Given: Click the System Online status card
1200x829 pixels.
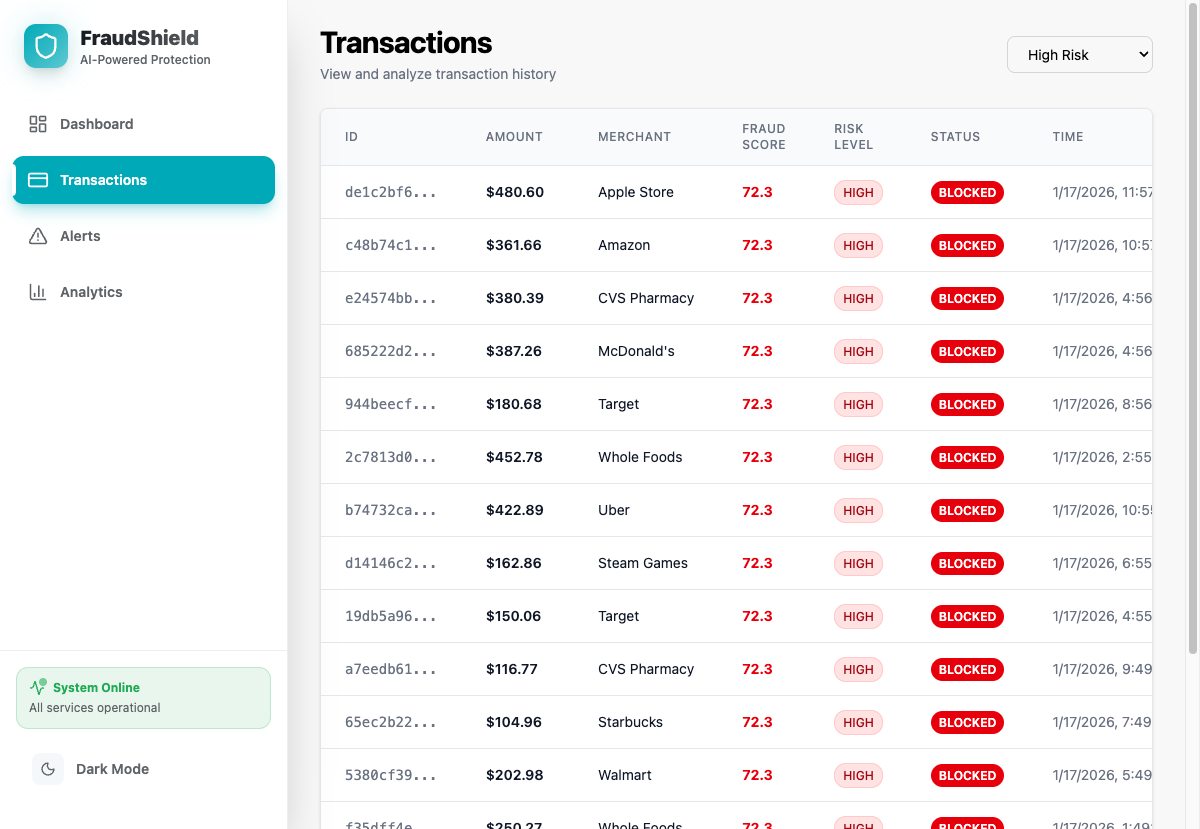Looking at the screenshot, I should (144, 698).
